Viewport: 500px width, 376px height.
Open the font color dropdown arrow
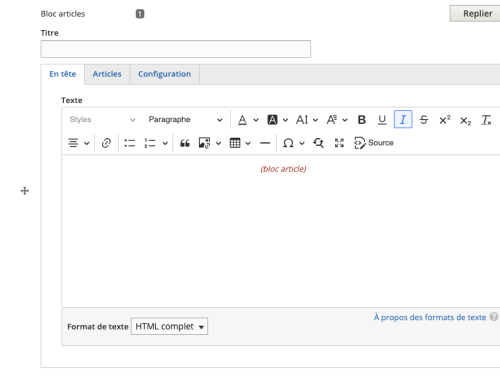tap(256, 120)
